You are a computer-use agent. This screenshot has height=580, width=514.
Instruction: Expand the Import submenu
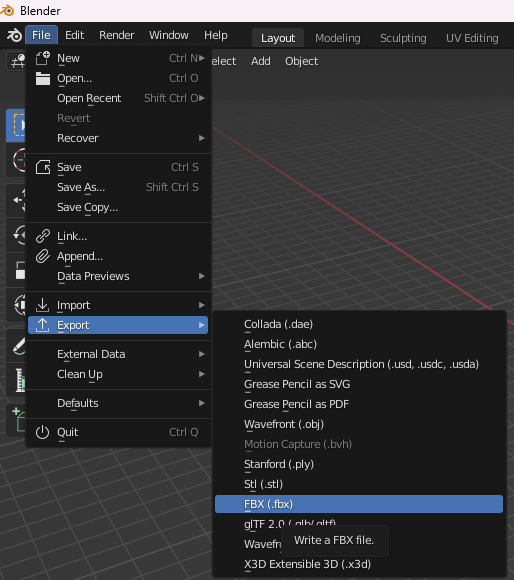[x=118, y=305]
